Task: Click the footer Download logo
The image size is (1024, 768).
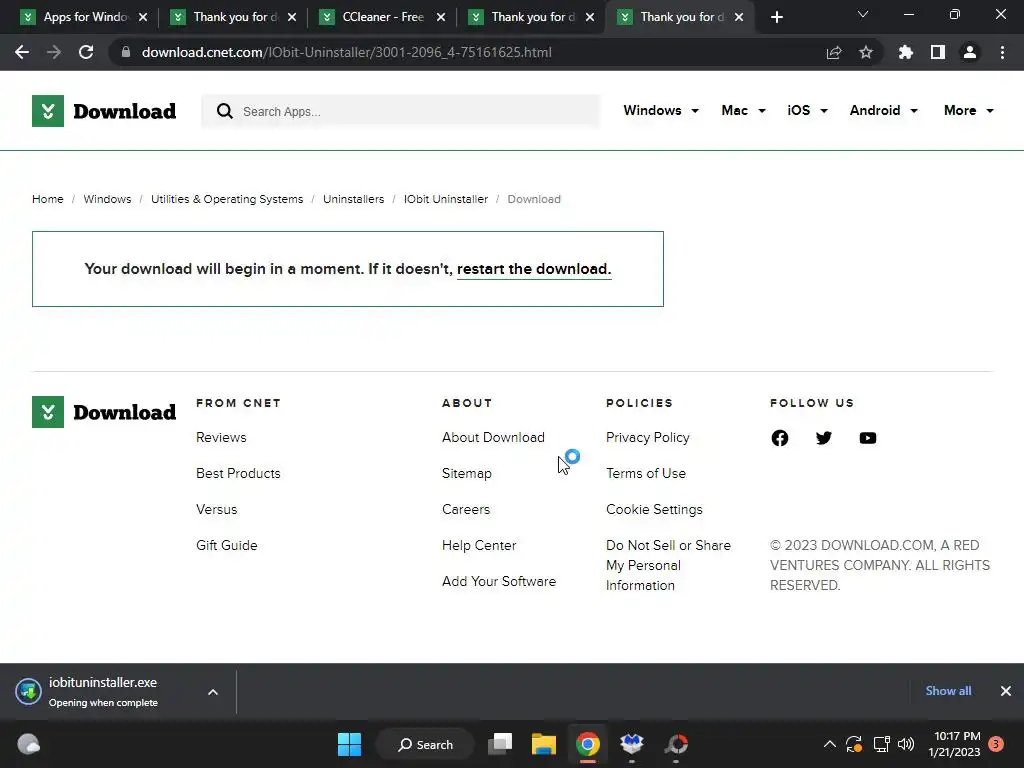Action: [104, 412]
